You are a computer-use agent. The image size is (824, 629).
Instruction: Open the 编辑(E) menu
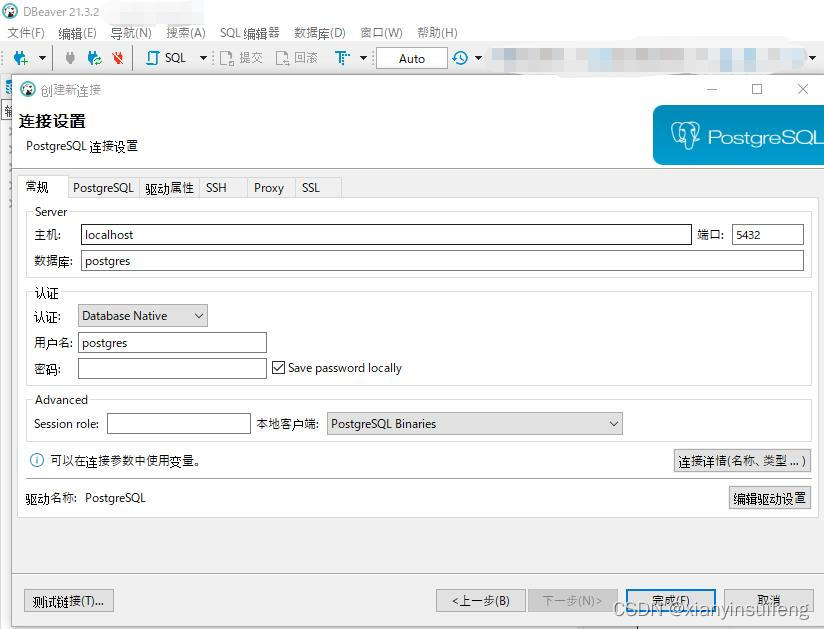pos(78,33)
